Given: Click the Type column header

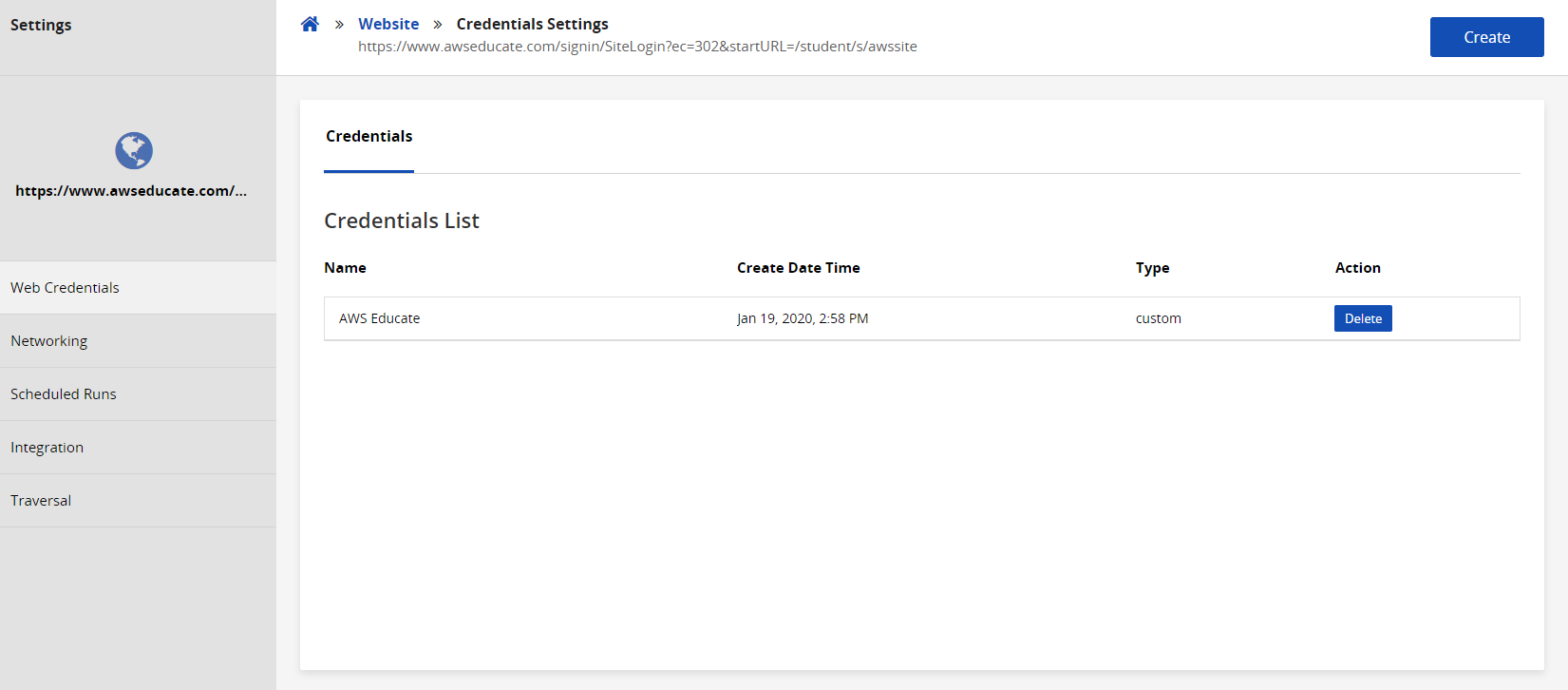Looking at the screenshot, I should 1152,268.
